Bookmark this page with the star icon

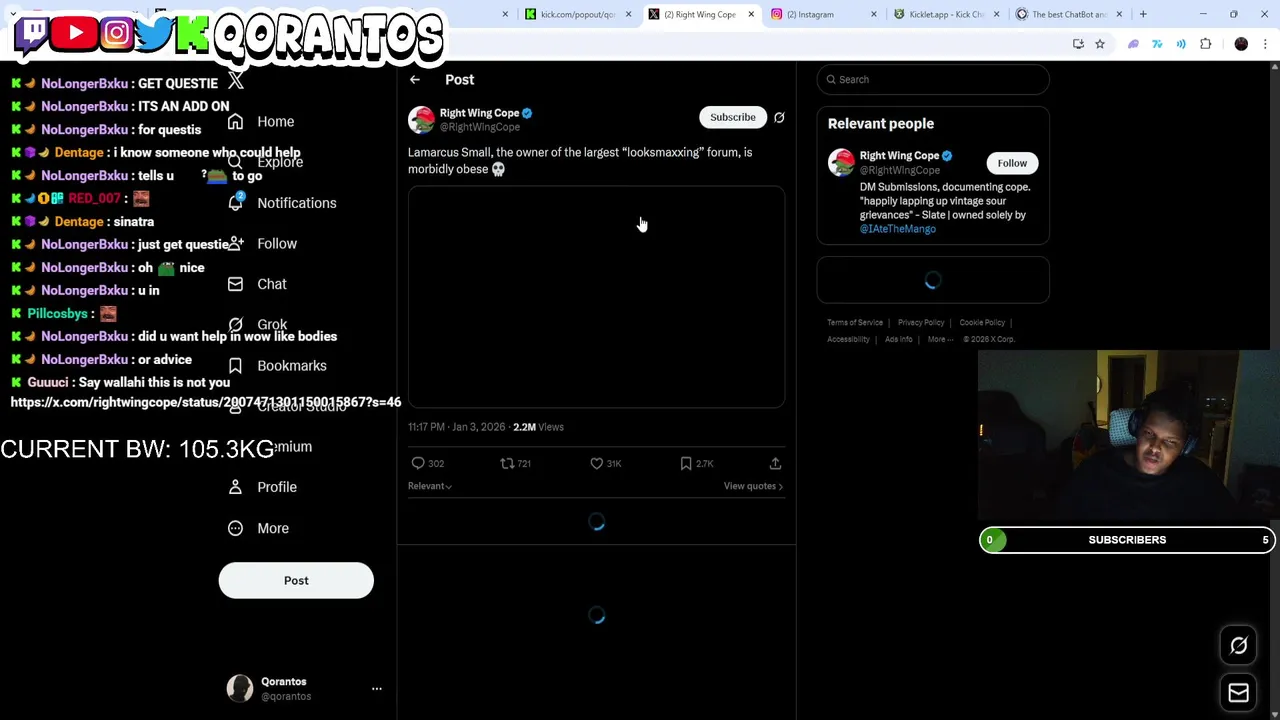(x=1100, y=44)
